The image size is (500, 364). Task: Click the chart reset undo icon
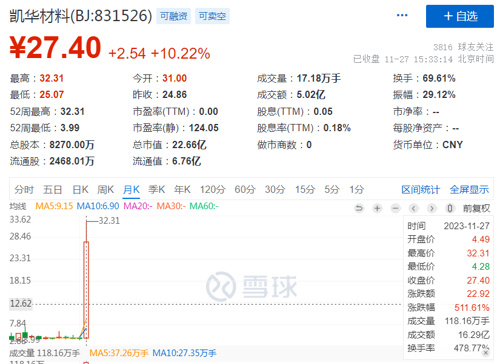(359, 208)
